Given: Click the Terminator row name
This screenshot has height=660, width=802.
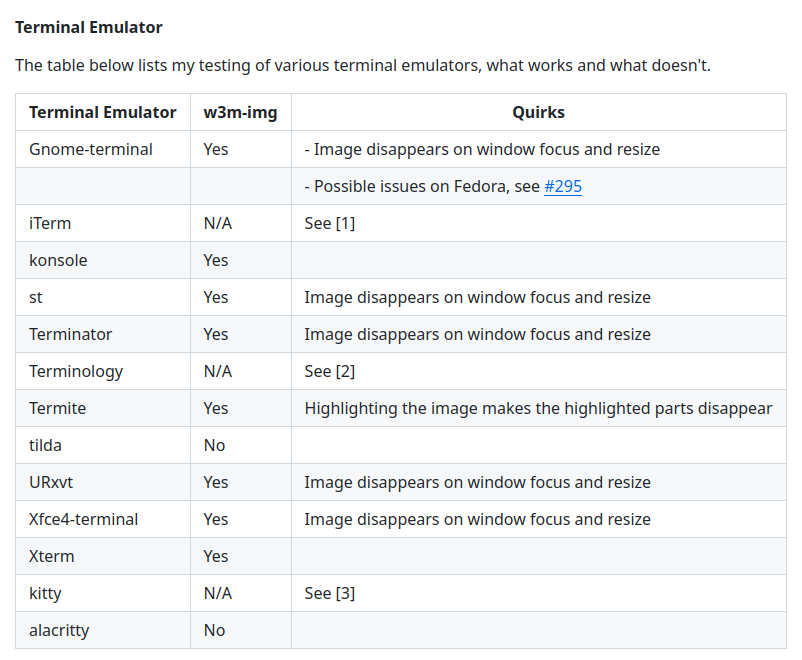Looking at the screenshot, I should point(70,335).
